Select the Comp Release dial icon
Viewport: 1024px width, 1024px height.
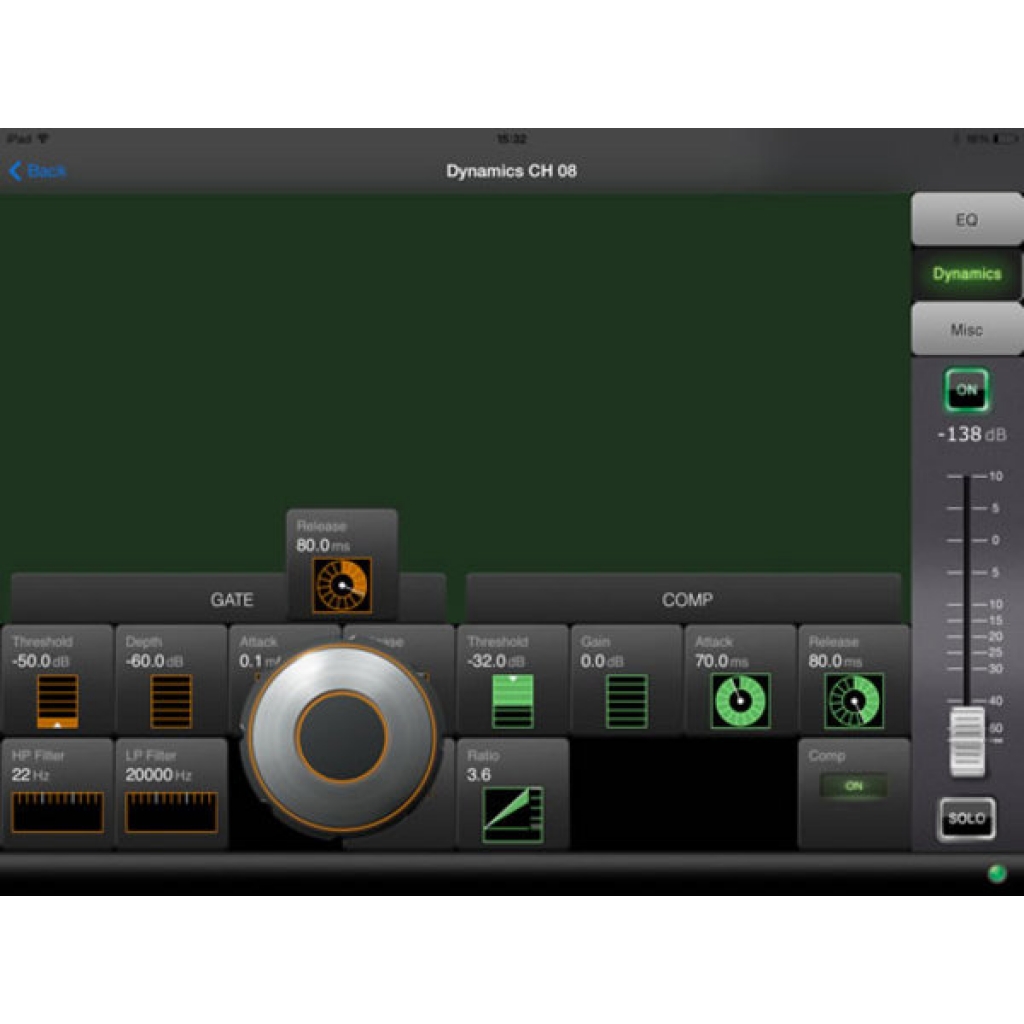click(x=854, y=701)
